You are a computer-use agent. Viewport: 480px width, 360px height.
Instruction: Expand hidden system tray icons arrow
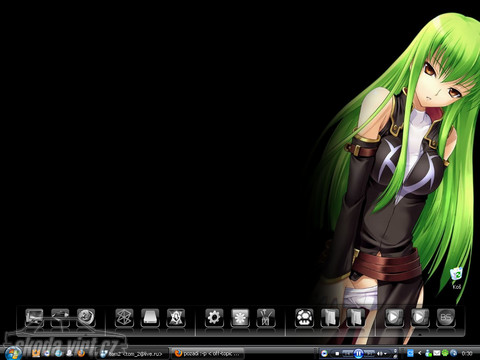tap(419, 353)
